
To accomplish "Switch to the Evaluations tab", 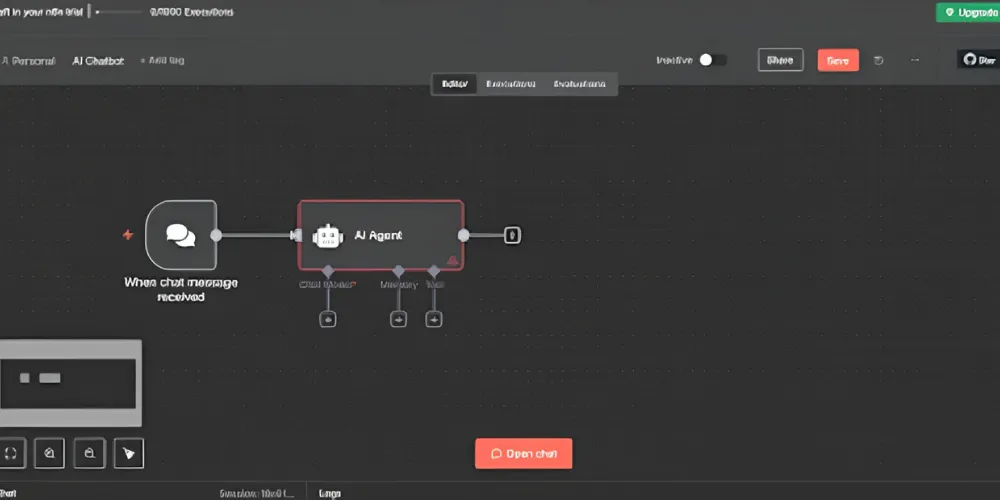I will pos(579,84).
